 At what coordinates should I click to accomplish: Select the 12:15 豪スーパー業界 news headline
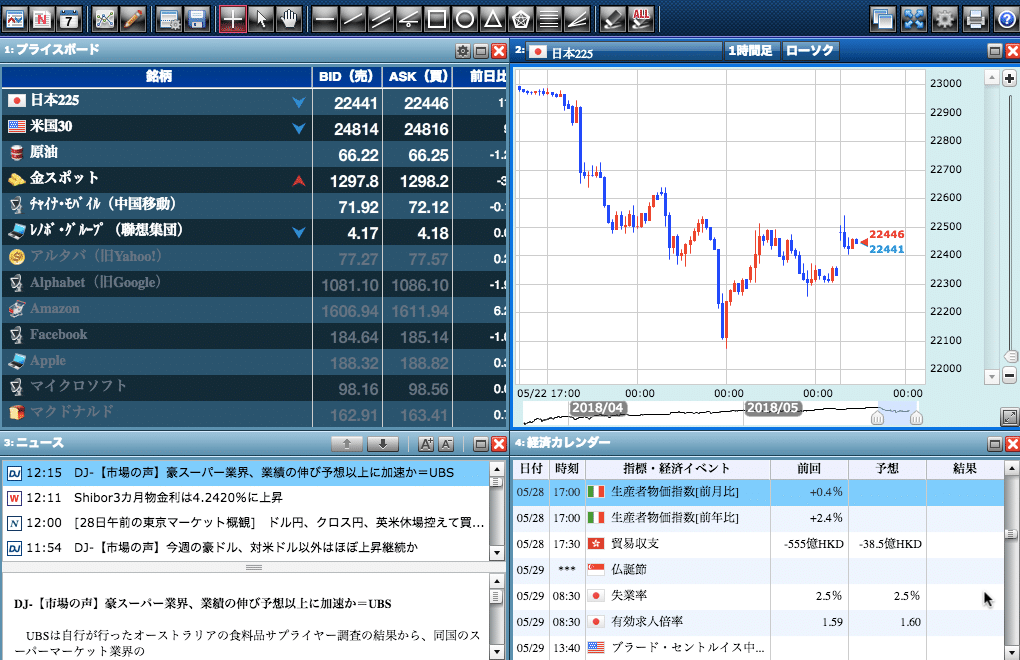click(x=245, y=473)
